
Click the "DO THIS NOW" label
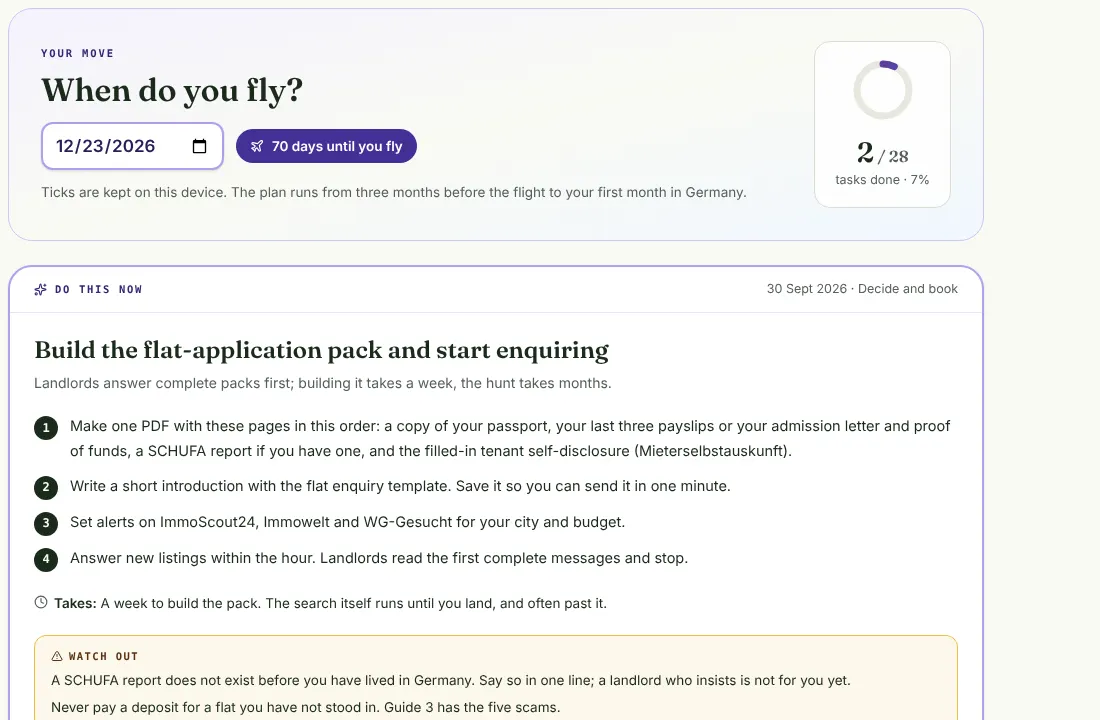pyautogui.click(x=98, y=289)
